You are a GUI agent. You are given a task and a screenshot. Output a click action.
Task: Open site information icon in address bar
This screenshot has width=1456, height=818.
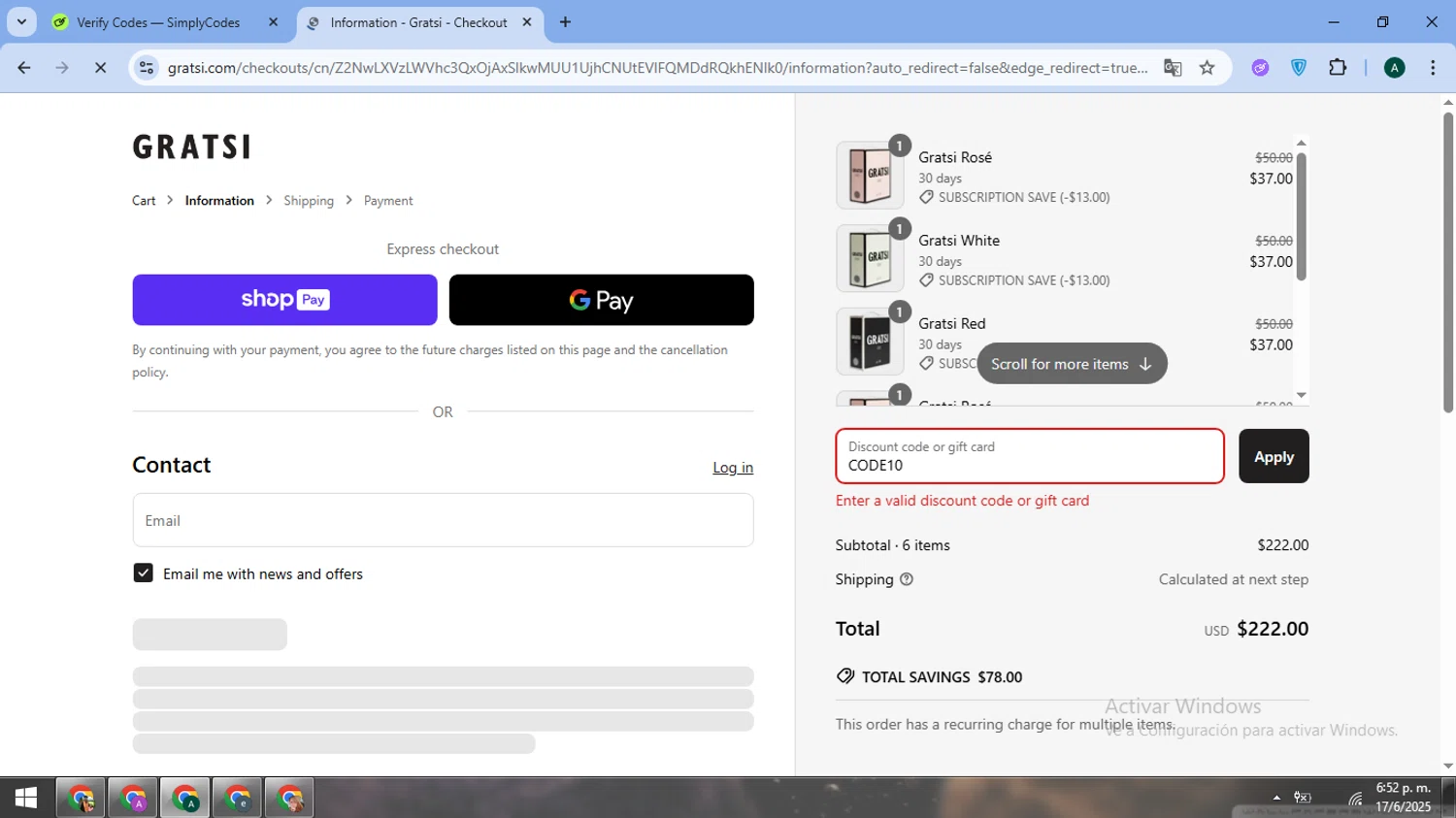pyautogui.click(x=147, y=68)
